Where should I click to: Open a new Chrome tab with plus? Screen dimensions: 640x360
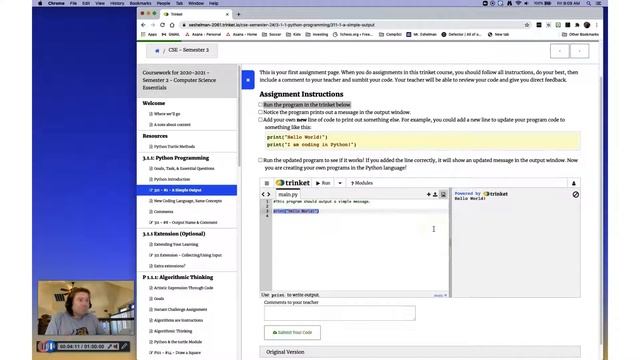coord(238,14)
